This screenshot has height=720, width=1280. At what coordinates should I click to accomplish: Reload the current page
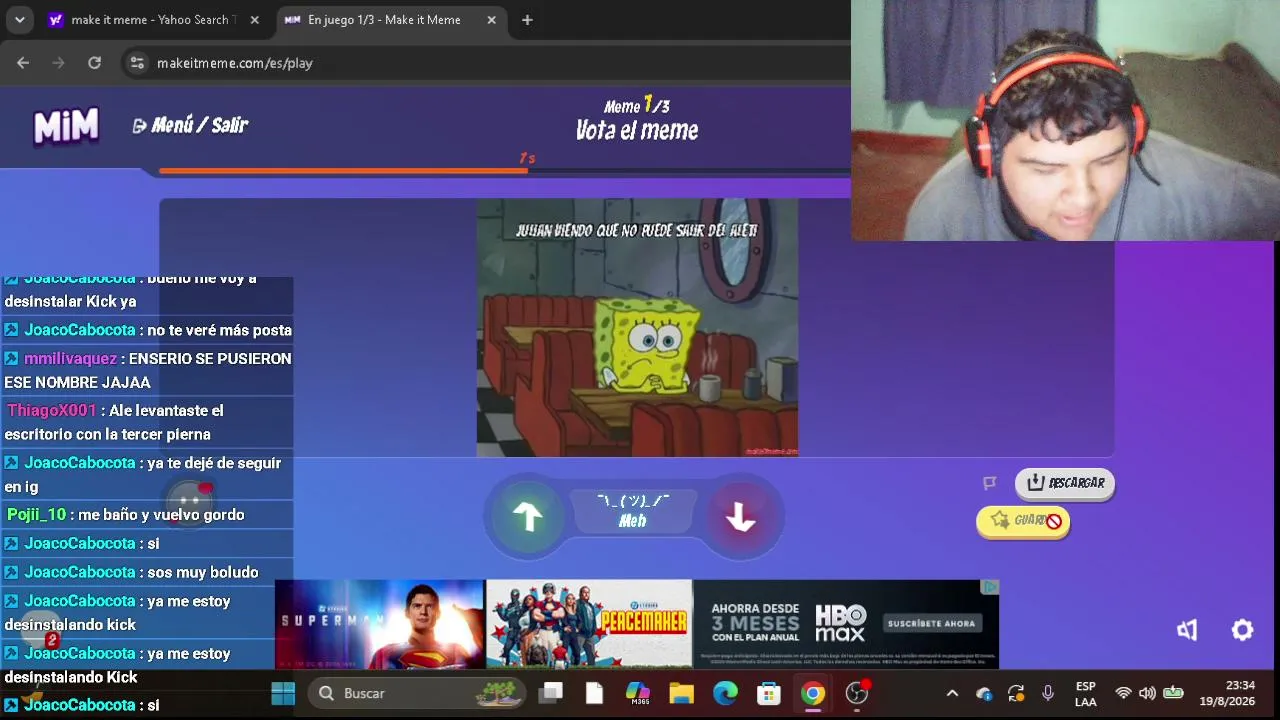(94, 63)
